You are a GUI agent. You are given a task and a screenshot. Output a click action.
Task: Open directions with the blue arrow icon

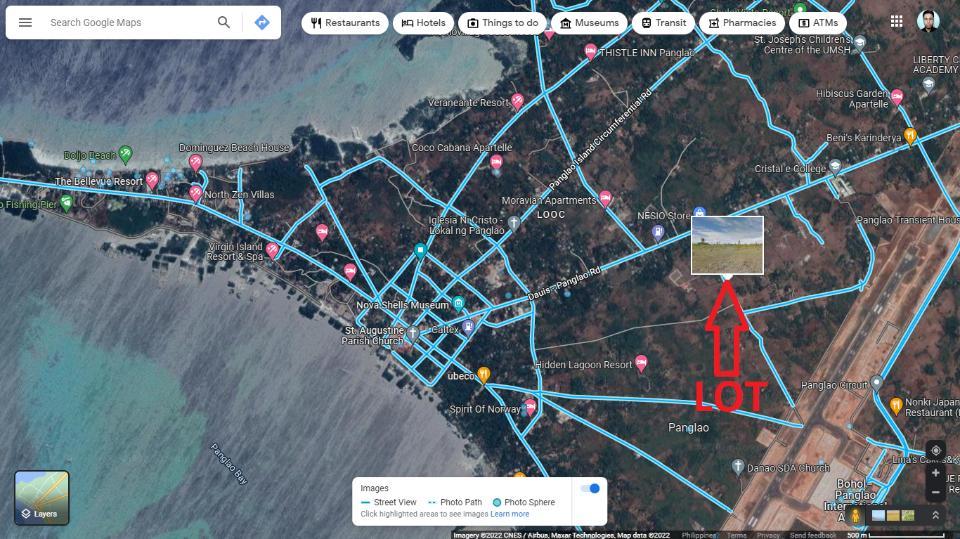[262, 22]
